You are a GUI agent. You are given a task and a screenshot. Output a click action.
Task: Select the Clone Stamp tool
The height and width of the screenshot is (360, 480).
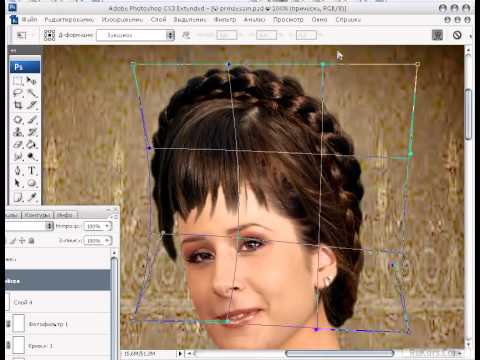[18, 132]
